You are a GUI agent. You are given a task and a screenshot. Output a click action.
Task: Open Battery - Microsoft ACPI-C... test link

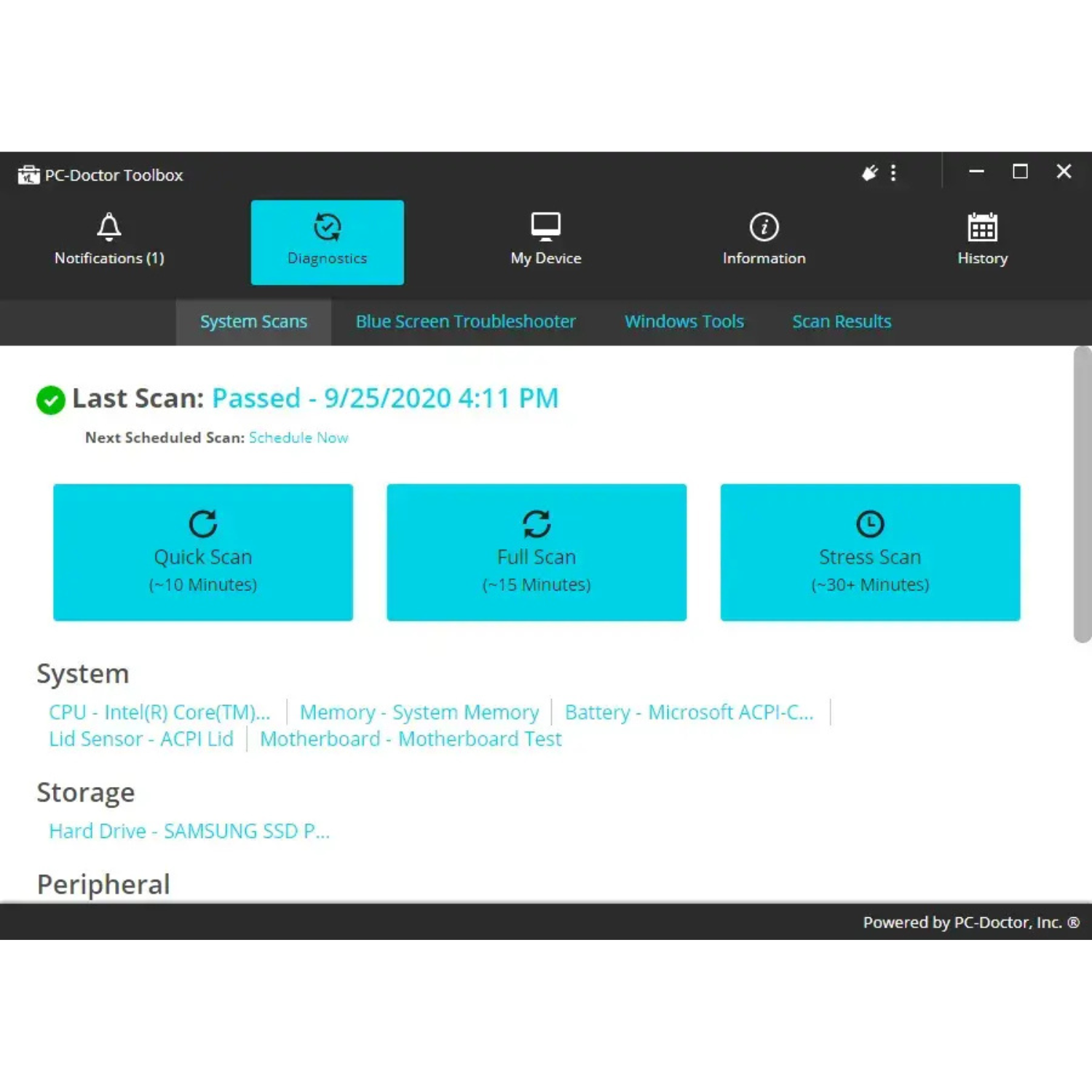[689, 712]
